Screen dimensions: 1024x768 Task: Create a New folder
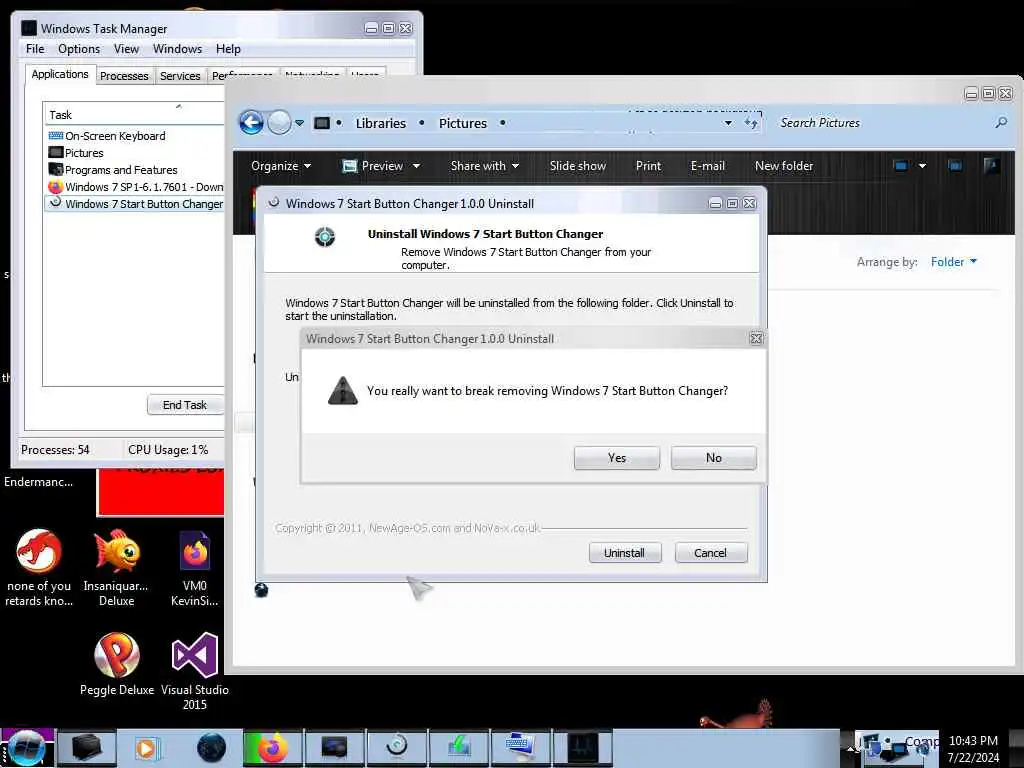pos(784,166)
